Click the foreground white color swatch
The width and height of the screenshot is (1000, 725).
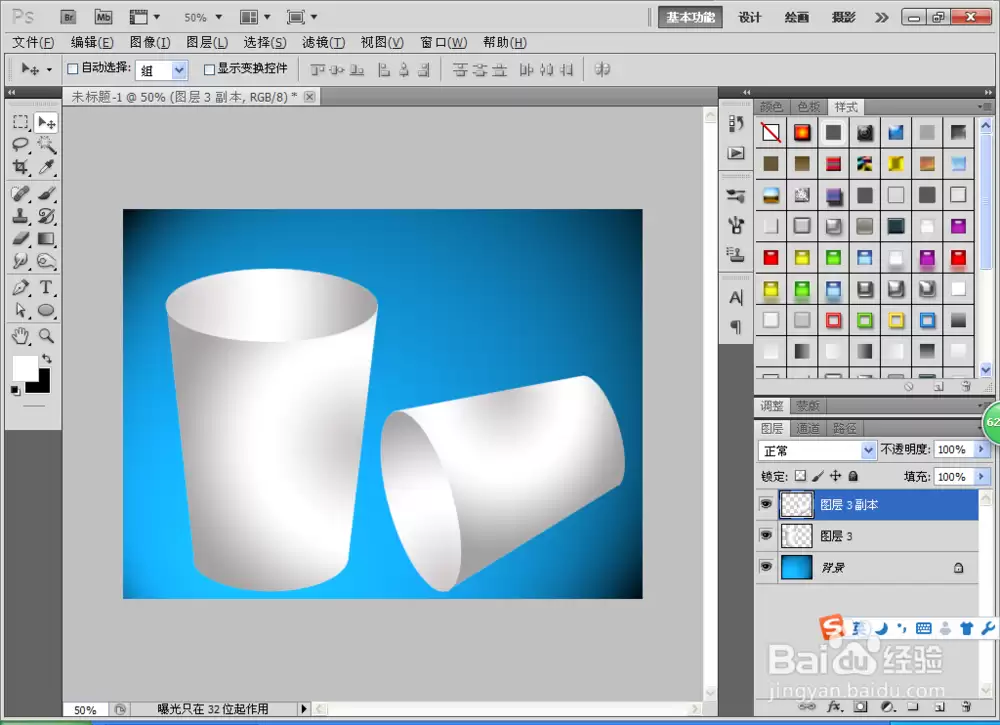point(24,368)
